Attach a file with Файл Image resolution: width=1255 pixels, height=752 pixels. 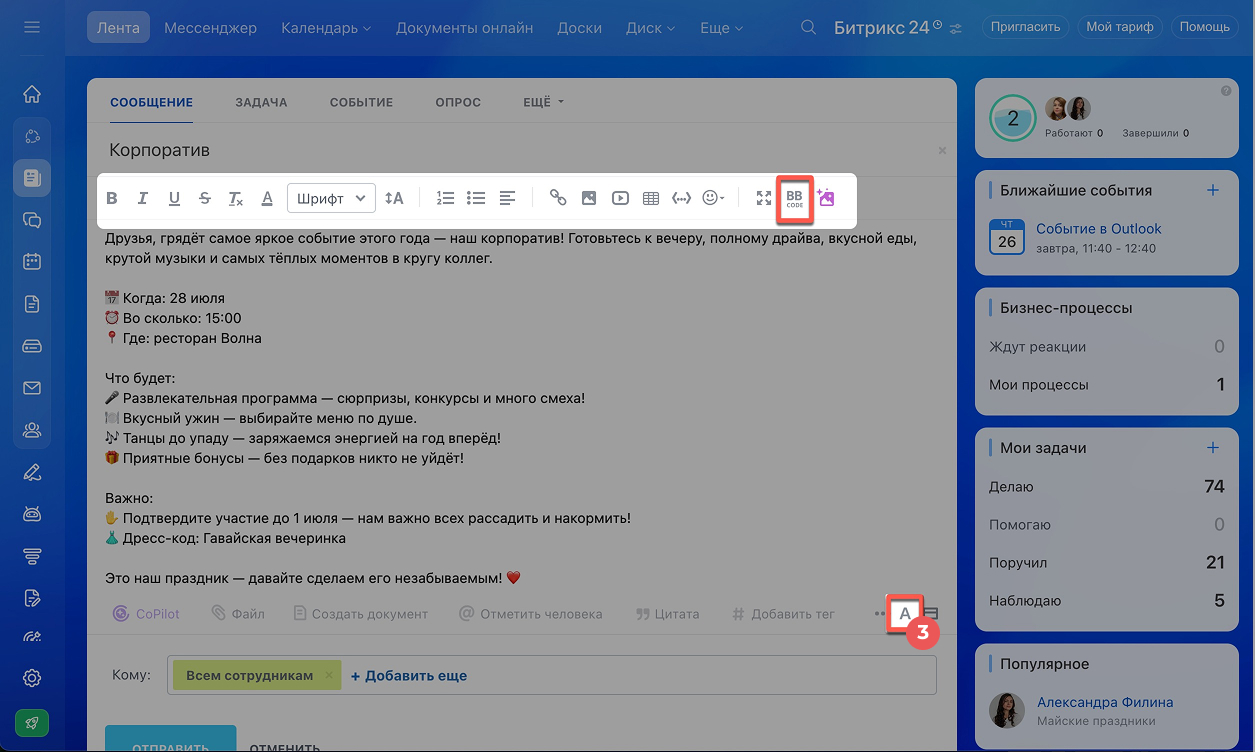coord(238,613)
